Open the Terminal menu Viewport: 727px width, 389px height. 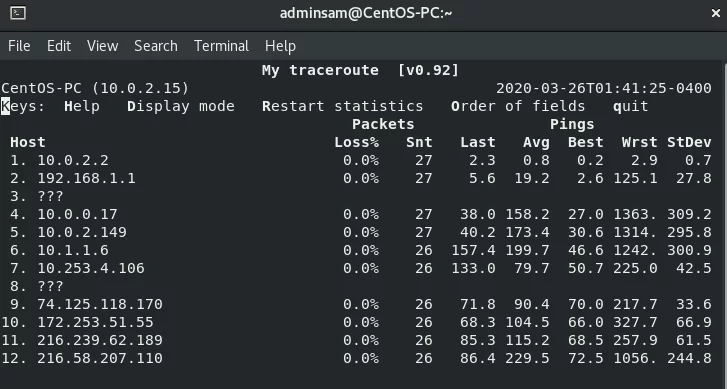pos(221,46)
